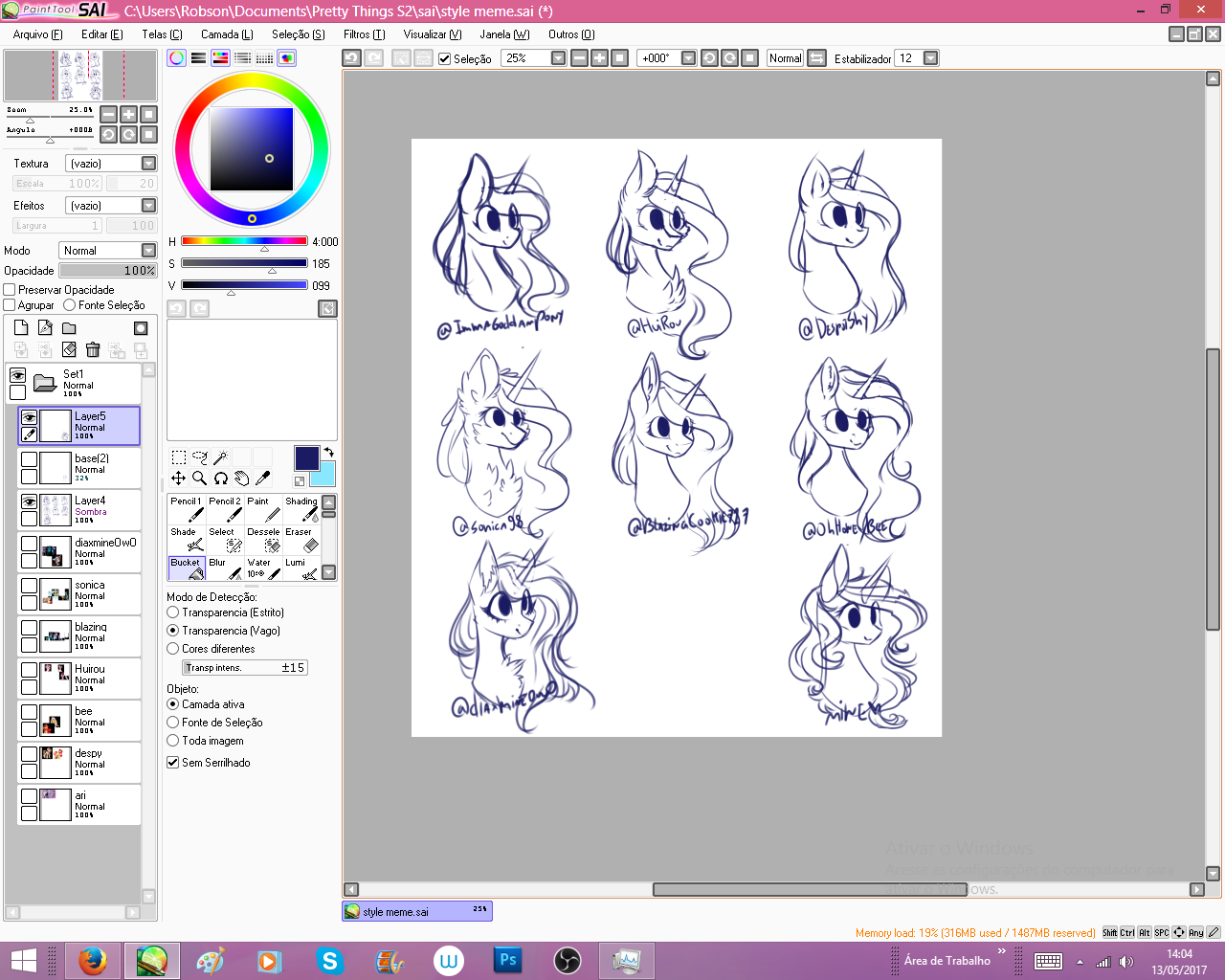Select the Magic Wand tool
Image resolution: width=1225 pixels, height=980 pixels.
(x=221, y=457)
